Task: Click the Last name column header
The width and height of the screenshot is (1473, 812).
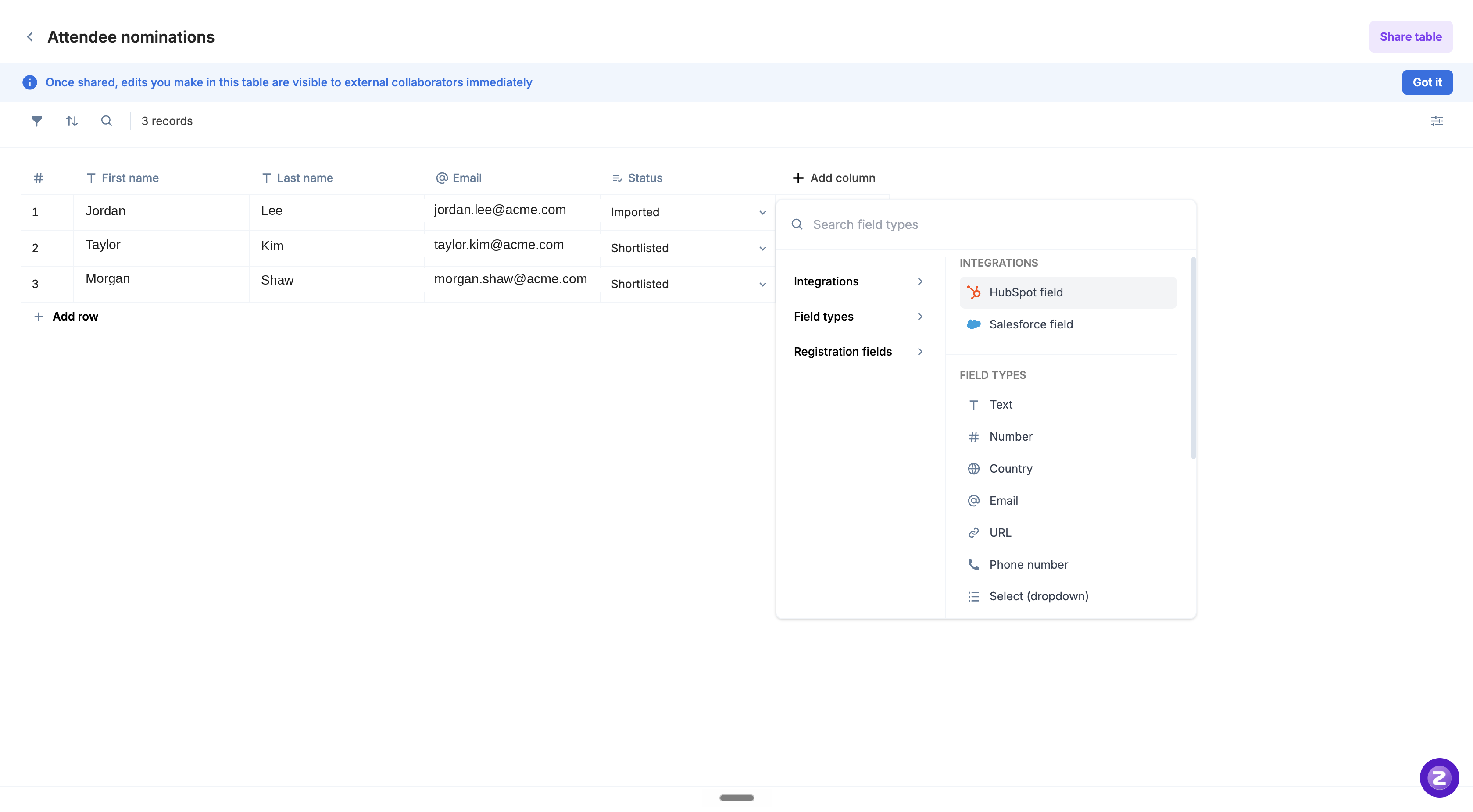Action: 297,178
